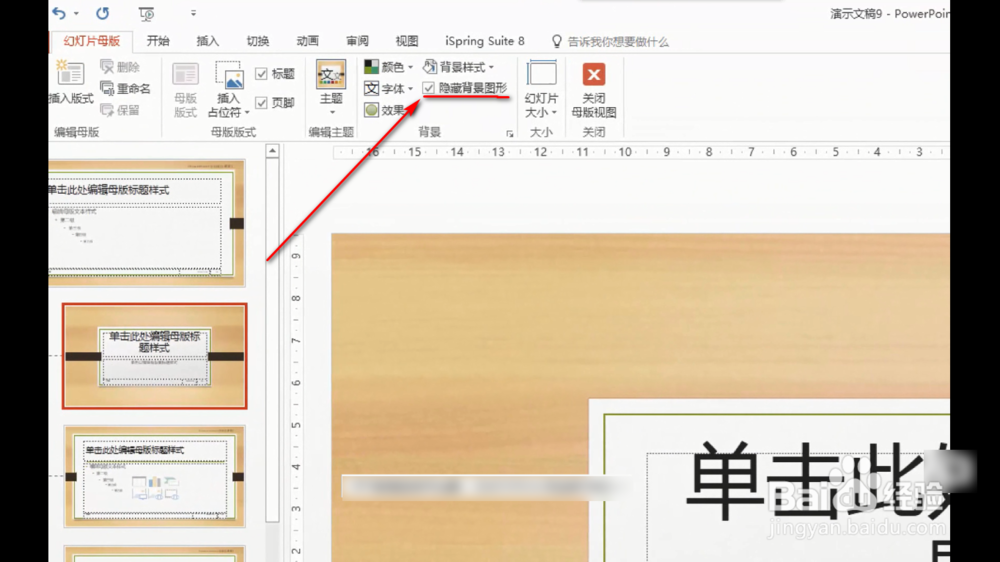Select the title and content layout thumbnail
The image size is (1000, 562).
pos(154,477)
